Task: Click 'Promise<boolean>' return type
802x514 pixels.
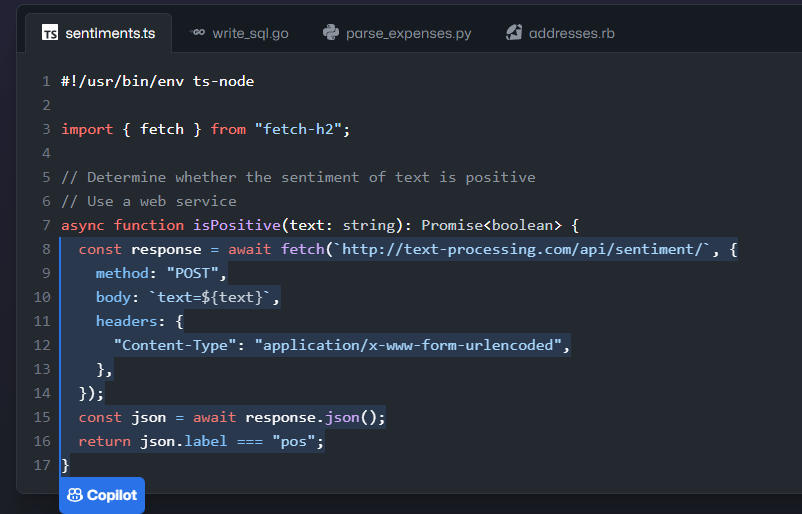Action: pos(492,226)
